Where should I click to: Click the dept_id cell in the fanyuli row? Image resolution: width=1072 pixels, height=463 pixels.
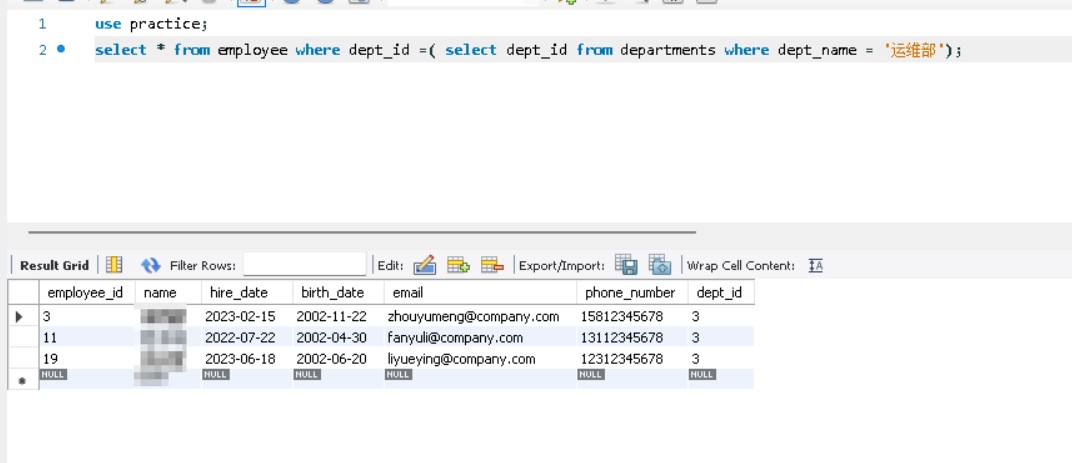pyautogui.click(x=721, y=338)
